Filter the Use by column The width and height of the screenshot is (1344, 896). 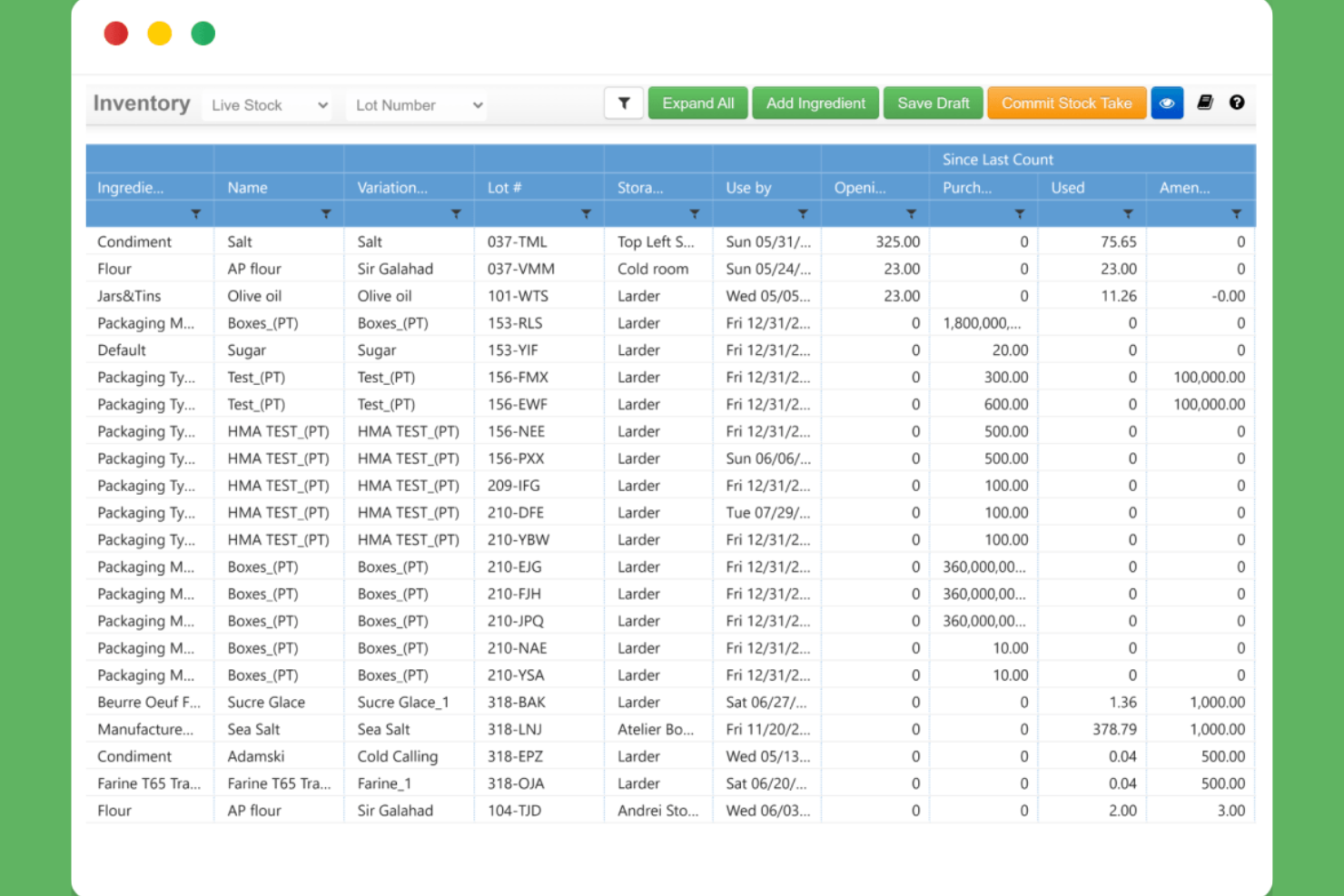(x=803, y=214)
